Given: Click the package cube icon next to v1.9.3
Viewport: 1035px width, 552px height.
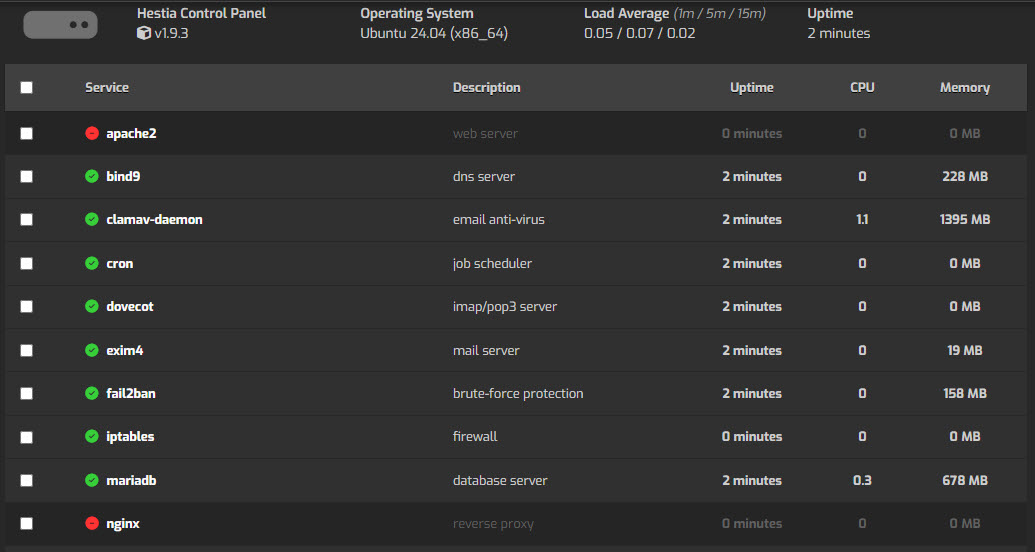Looking at the screenshot, I should [x=143, y=33].
